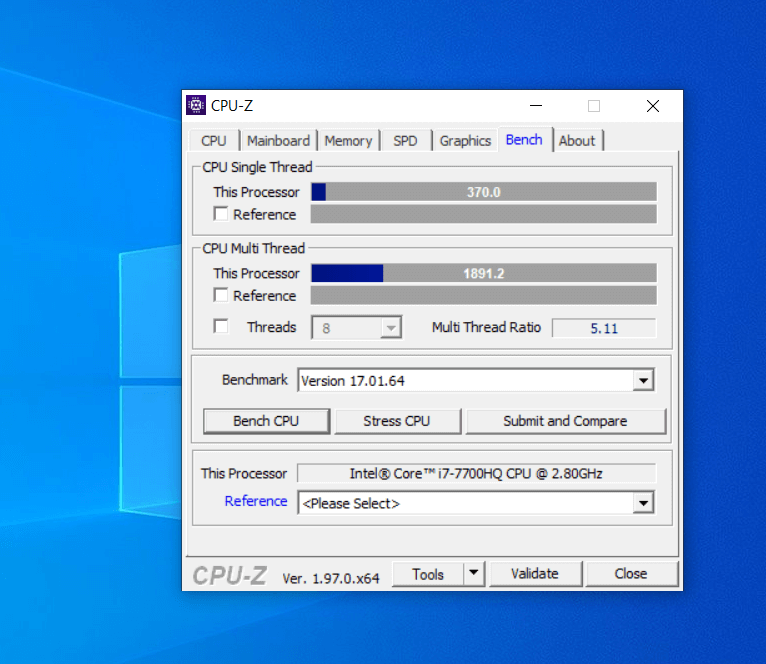Close the CPU-Z window with X
766x664 pixels.
652,106
